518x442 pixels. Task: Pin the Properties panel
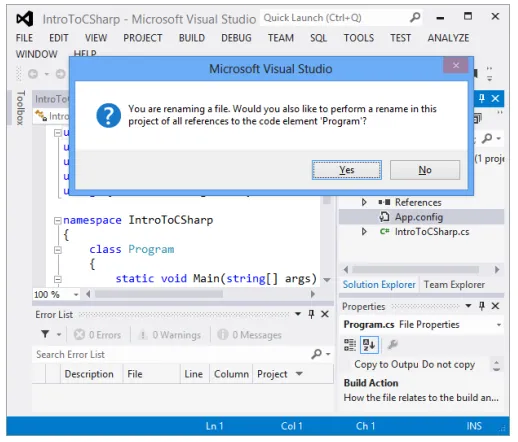pyautogui.click(x=481, y=306)
